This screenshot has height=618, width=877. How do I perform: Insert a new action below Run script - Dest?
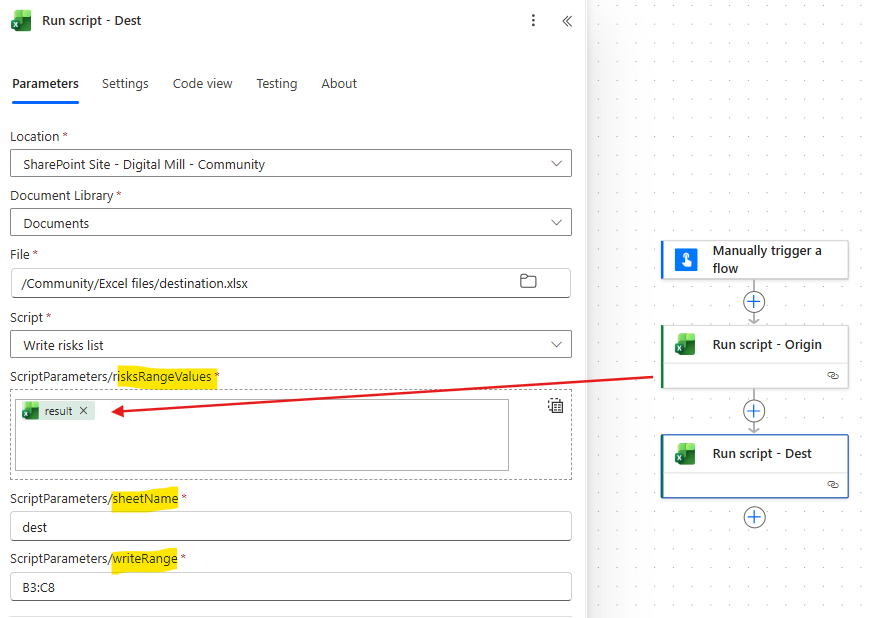[x=754, y=517]
